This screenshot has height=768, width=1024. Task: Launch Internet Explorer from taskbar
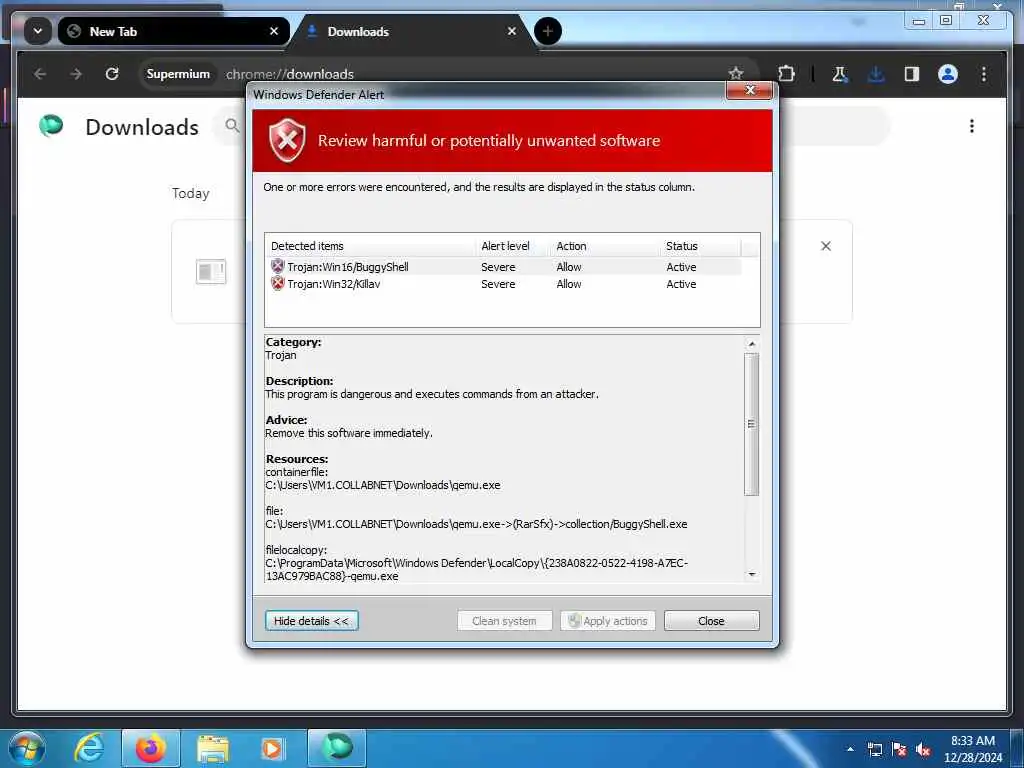click(x=89, y=748)
